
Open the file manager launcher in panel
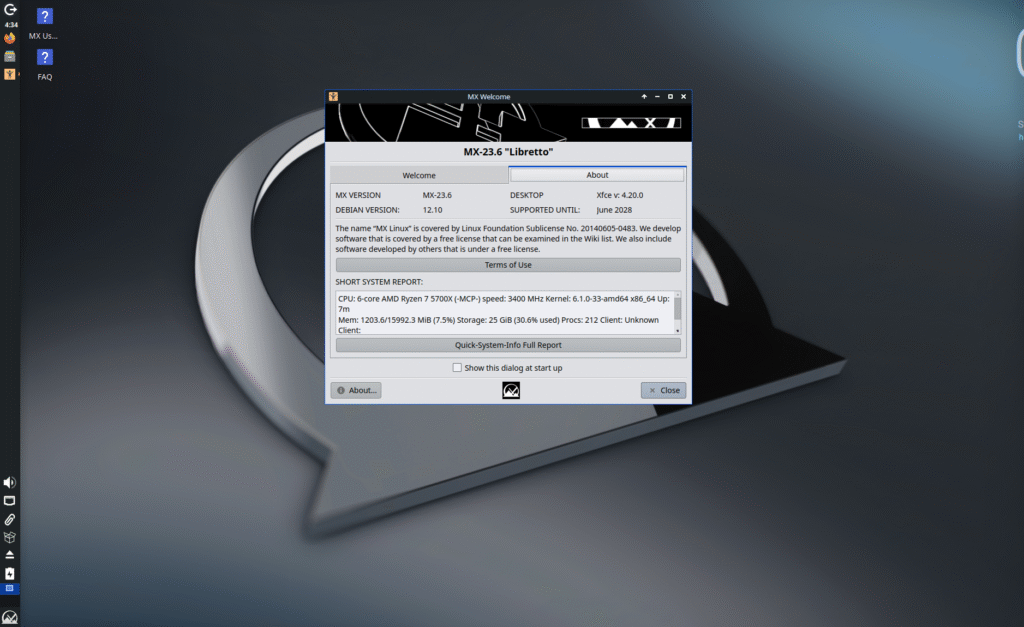click(10, 56)
